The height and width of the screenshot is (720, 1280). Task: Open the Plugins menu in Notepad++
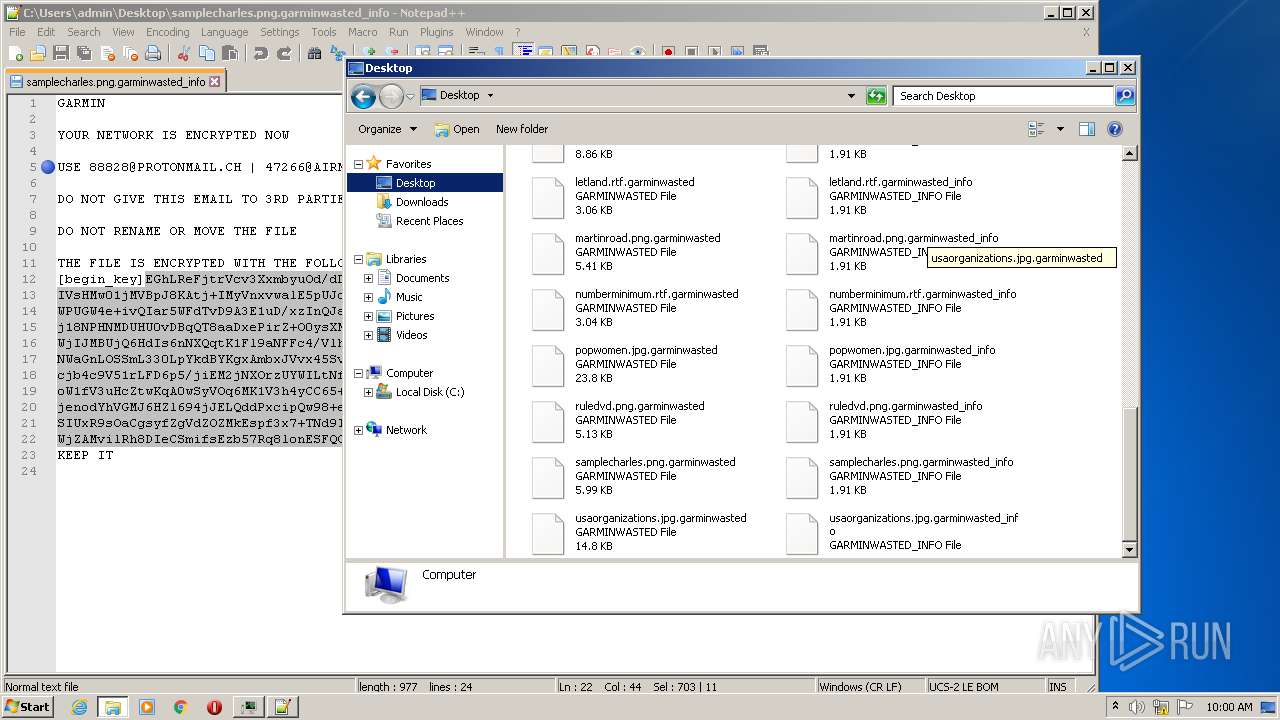coord(436,32)
